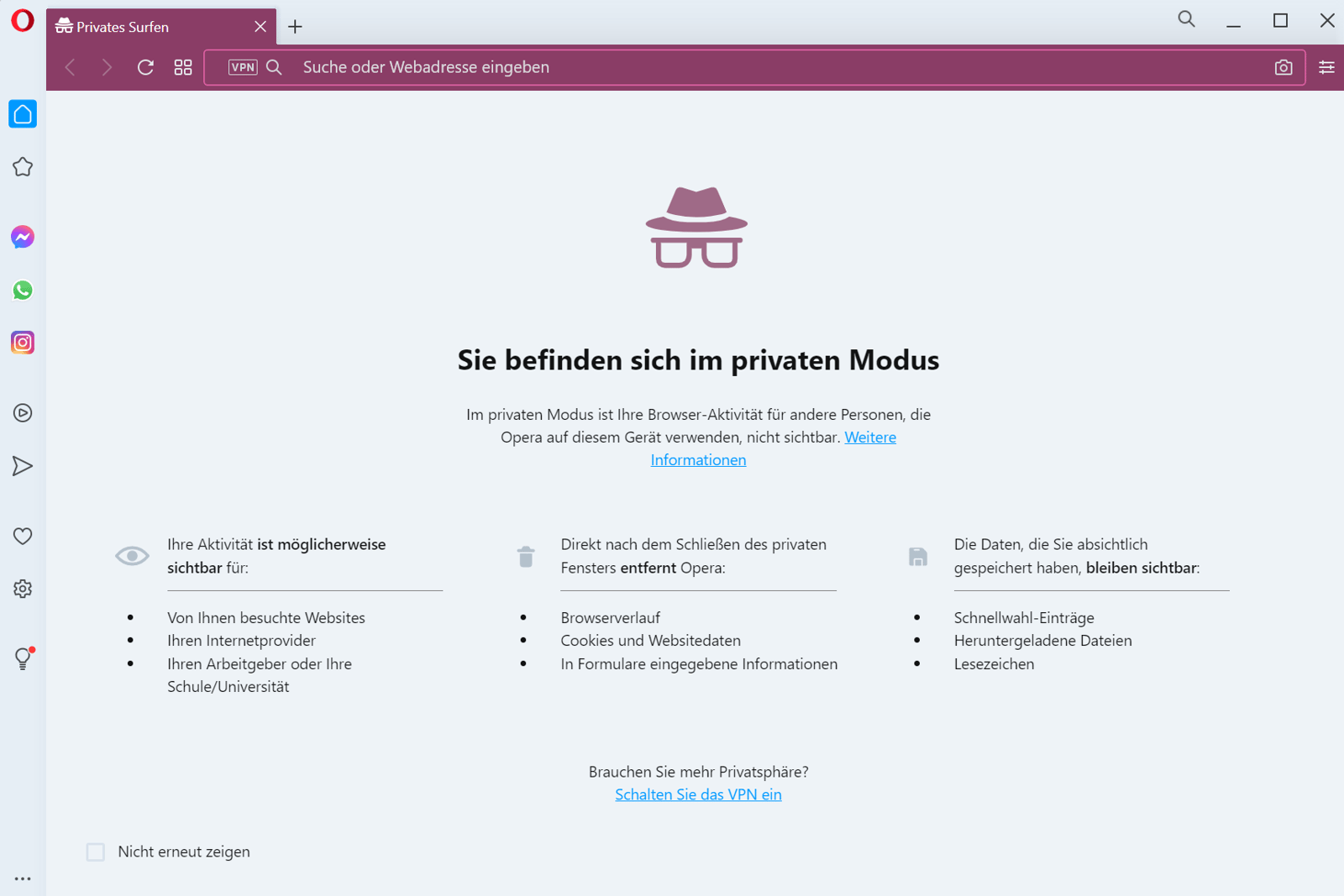This screenshot has width=1344, height=896.
Task: Take a snapshot with the camera icon
Action: tap(1284, 67)
